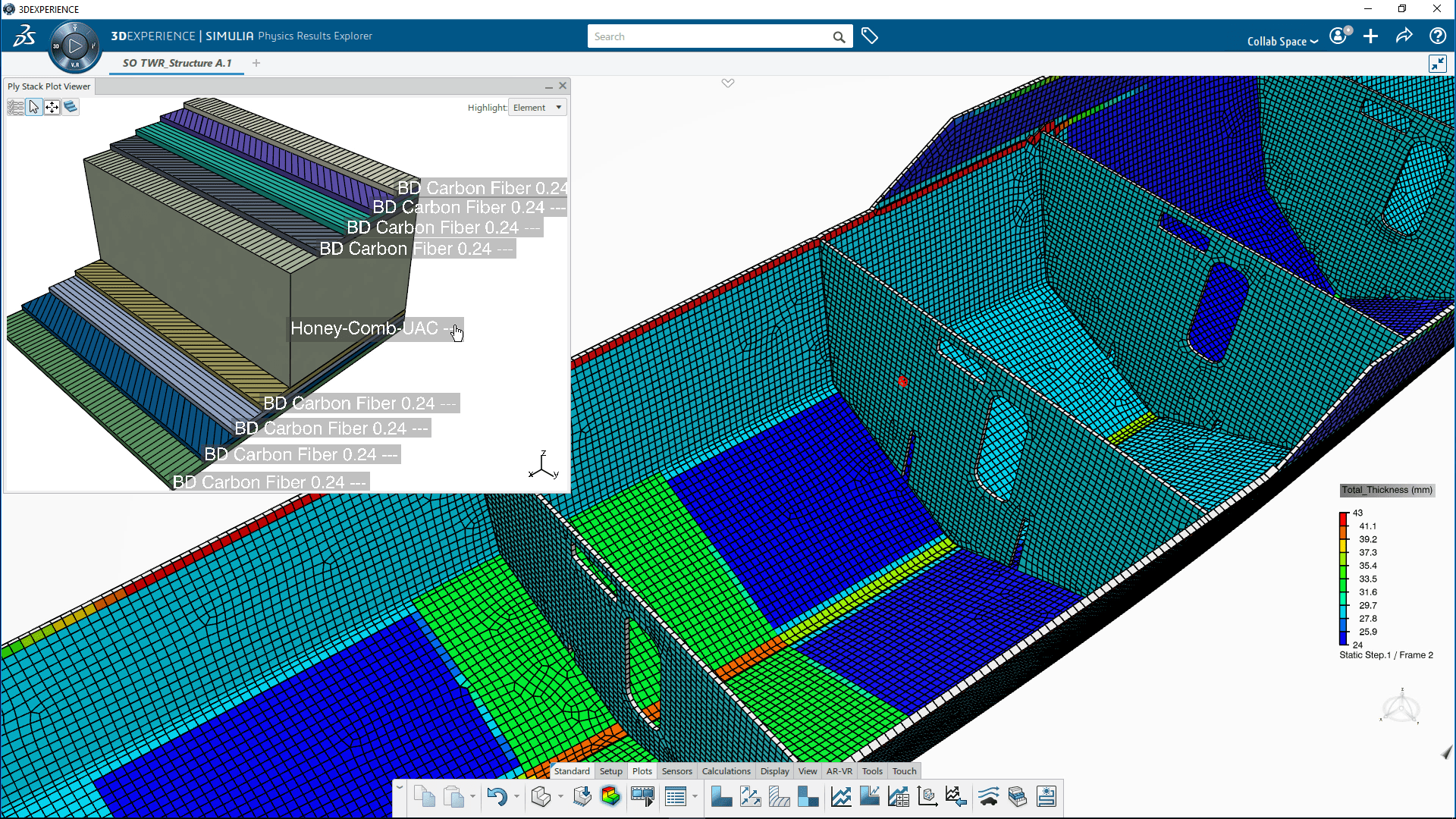The height and width of the screenshot is (819, 1456).
Task: Click the play animation filmstrip icon
Action: (x=642, y=797)
